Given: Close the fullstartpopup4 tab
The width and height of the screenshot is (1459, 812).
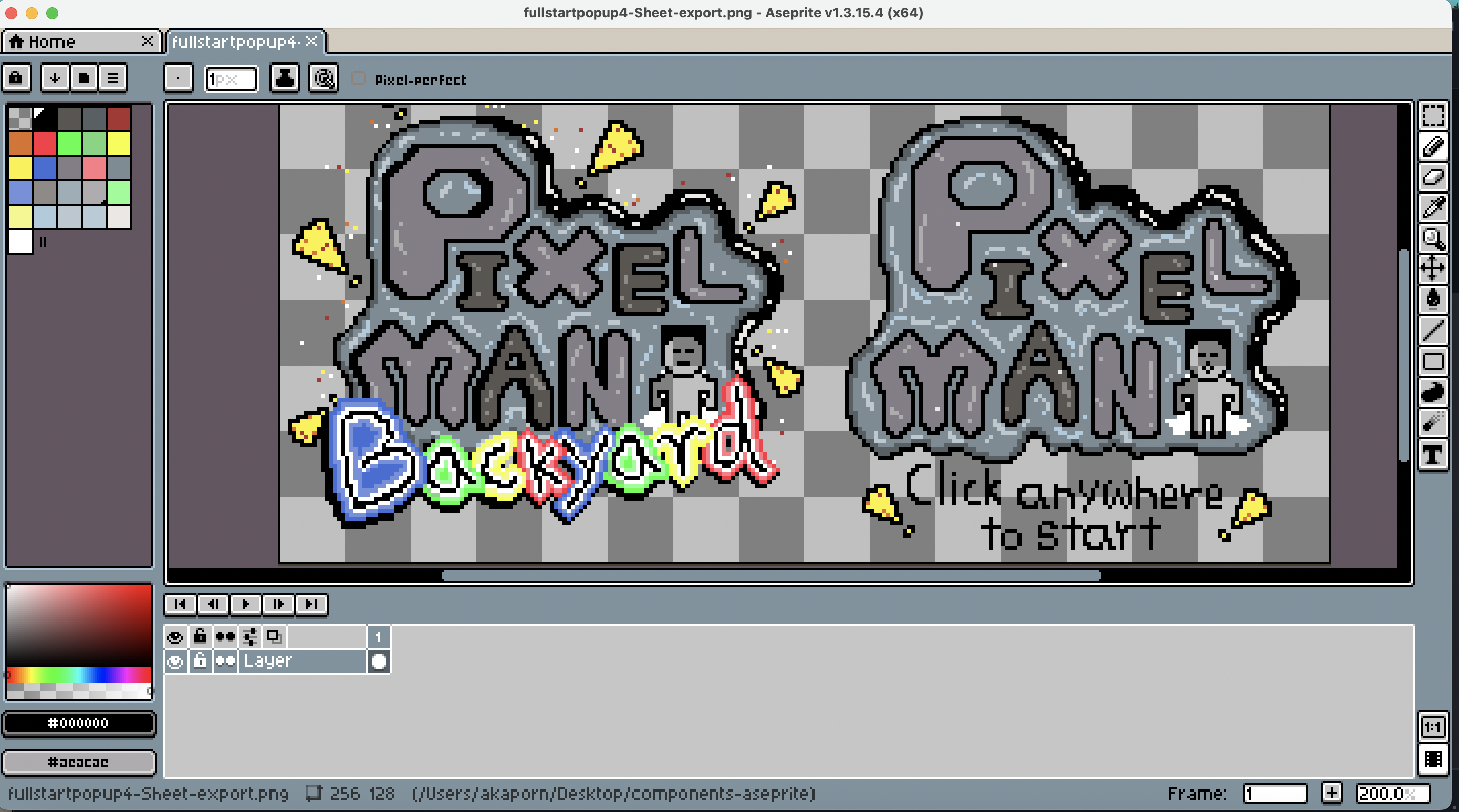Looking at the screenshot, I should click(311, 41).
